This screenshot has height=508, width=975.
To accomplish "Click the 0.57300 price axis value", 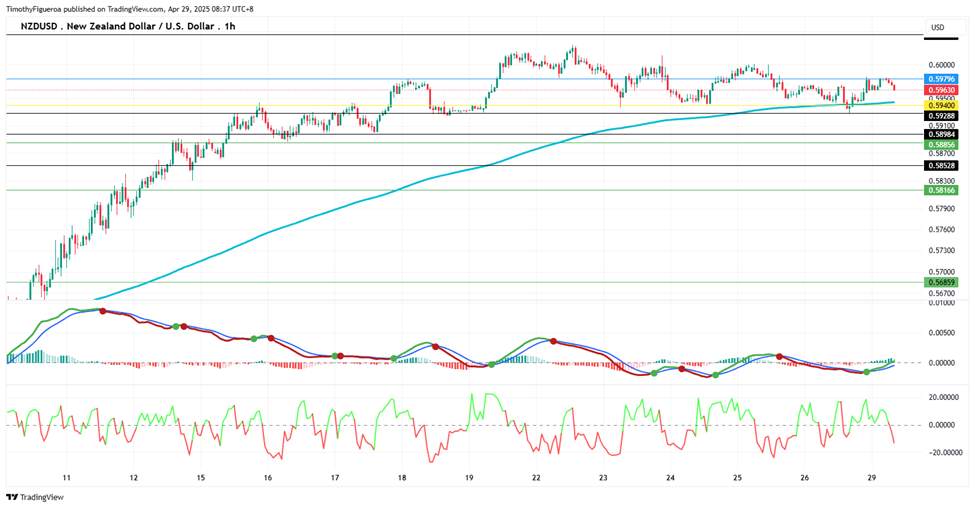I will click(941, 251).
